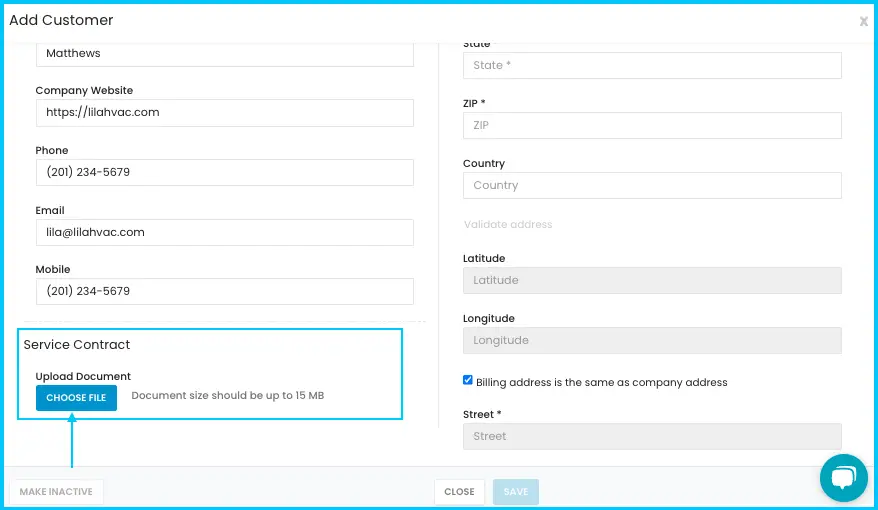This screenshot has height=510, width=878.
Task: Select the Email input field
Action: (225, 232)
